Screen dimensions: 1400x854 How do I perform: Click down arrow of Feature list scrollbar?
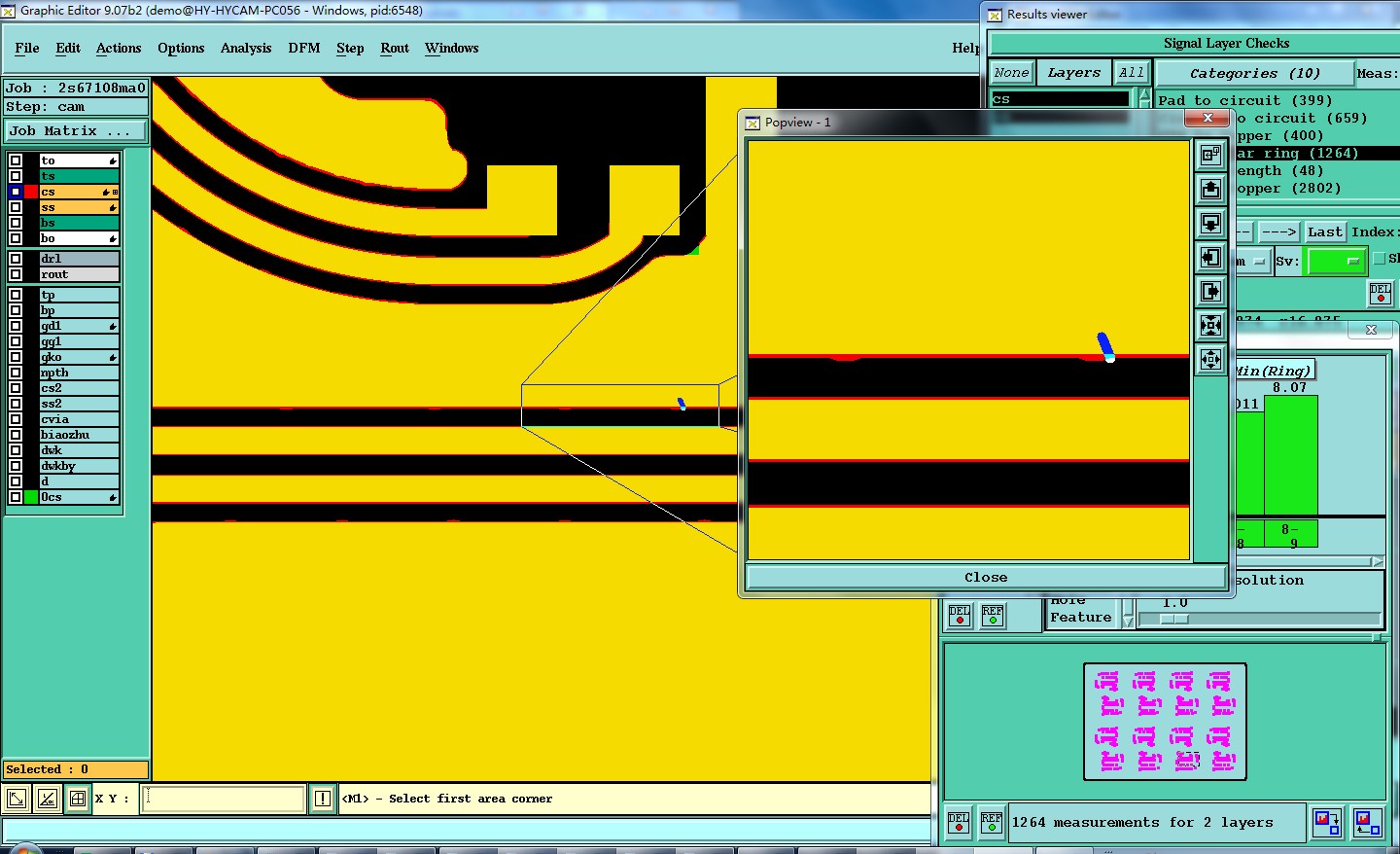pyautogui.click(x=1128, y=620)
